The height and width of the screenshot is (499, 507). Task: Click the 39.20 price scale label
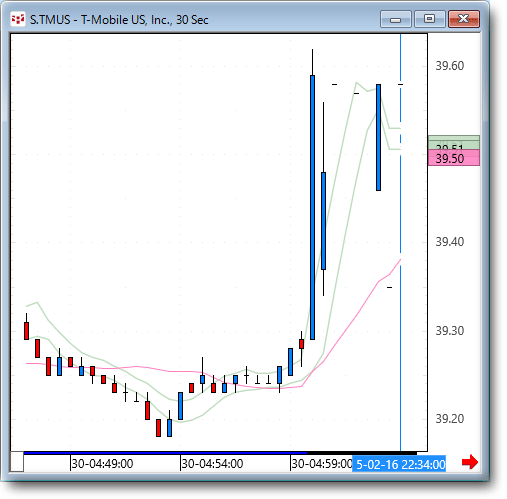pyautogui.click(x=450, y=419)
